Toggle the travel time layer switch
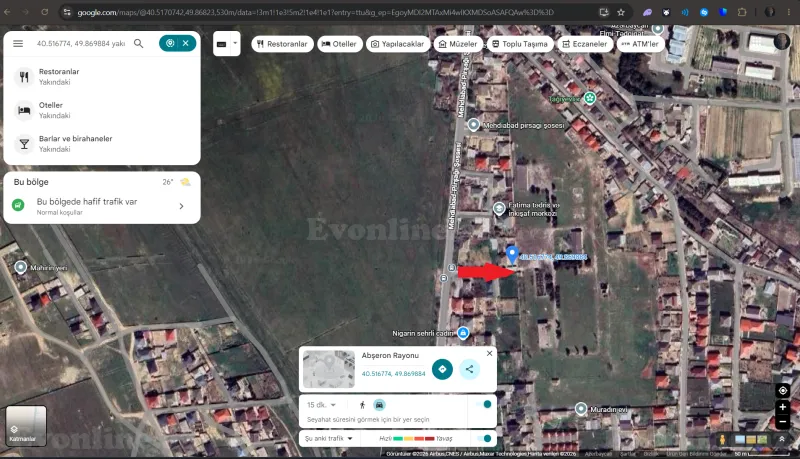 point(484,404)
